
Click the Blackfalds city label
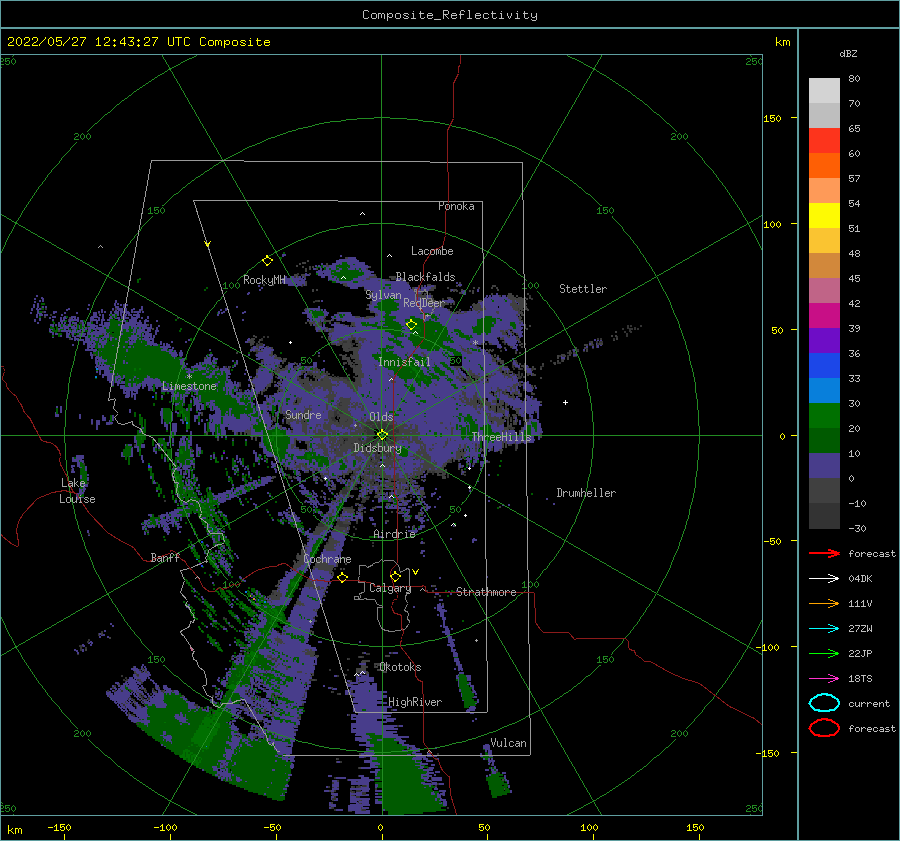click(425, 277)
